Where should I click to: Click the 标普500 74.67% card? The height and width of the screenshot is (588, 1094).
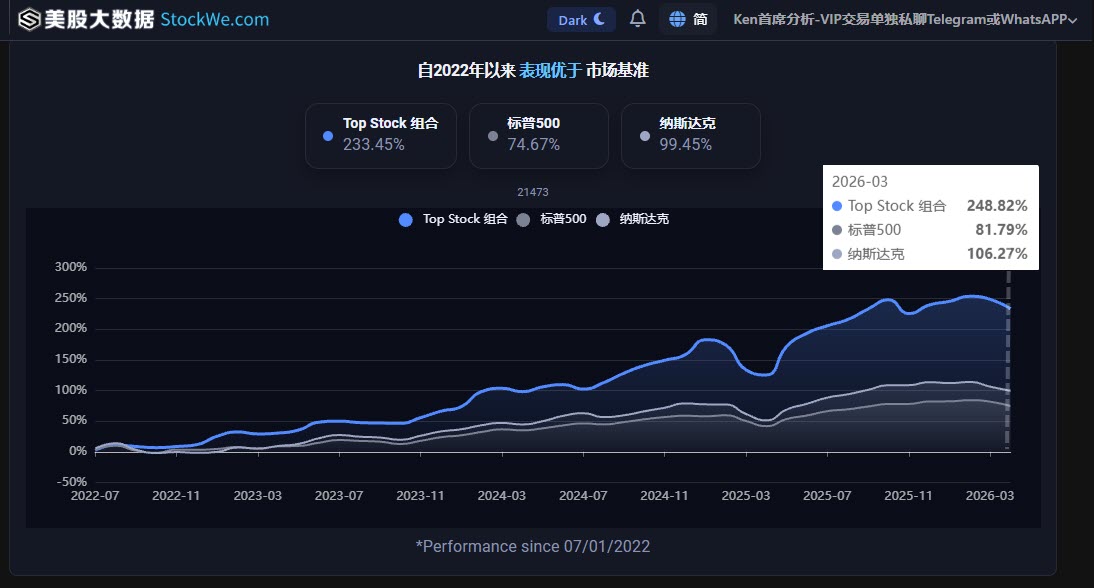click(541, 135)
